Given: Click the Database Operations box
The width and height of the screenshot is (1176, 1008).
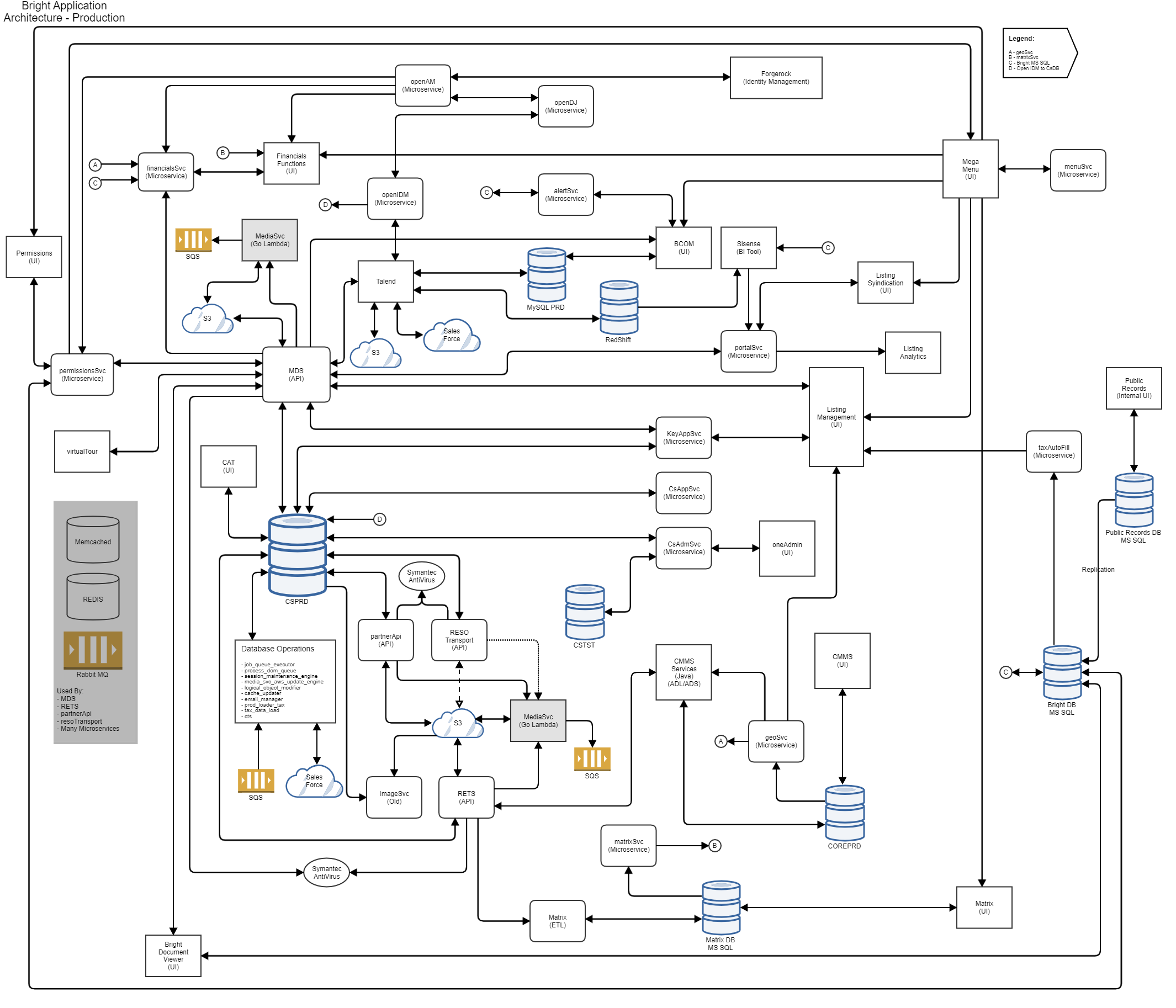Looking at the screenshot, I should click(x=285, y=681).
